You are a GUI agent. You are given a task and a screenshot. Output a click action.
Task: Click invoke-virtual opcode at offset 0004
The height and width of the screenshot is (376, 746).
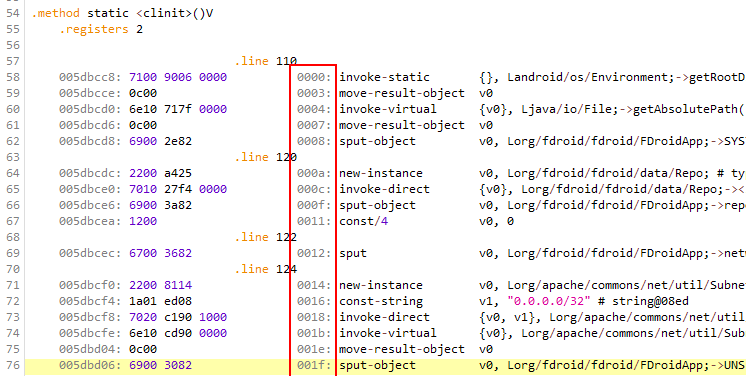point(388,109)
